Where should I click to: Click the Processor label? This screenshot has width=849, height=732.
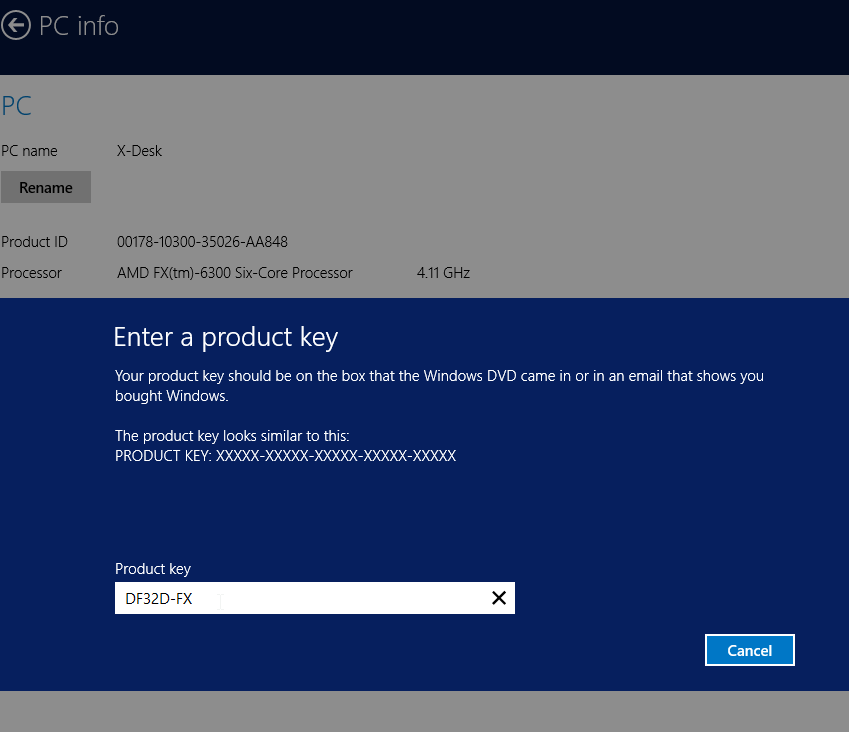click(31, 272)
